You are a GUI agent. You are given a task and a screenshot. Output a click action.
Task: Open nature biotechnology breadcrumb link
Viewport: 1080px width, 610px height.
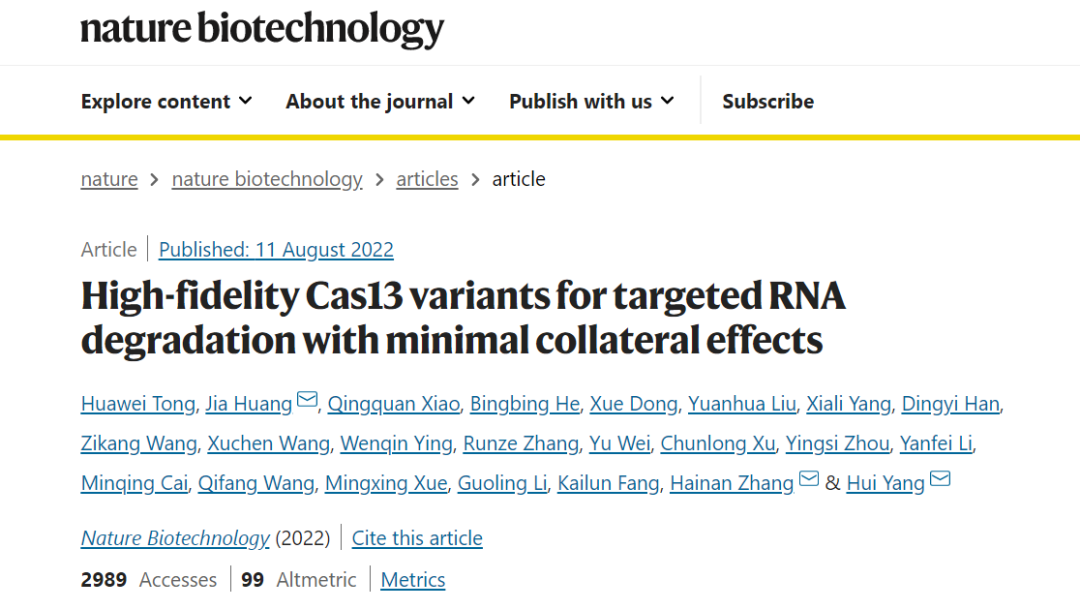[267, 179]
